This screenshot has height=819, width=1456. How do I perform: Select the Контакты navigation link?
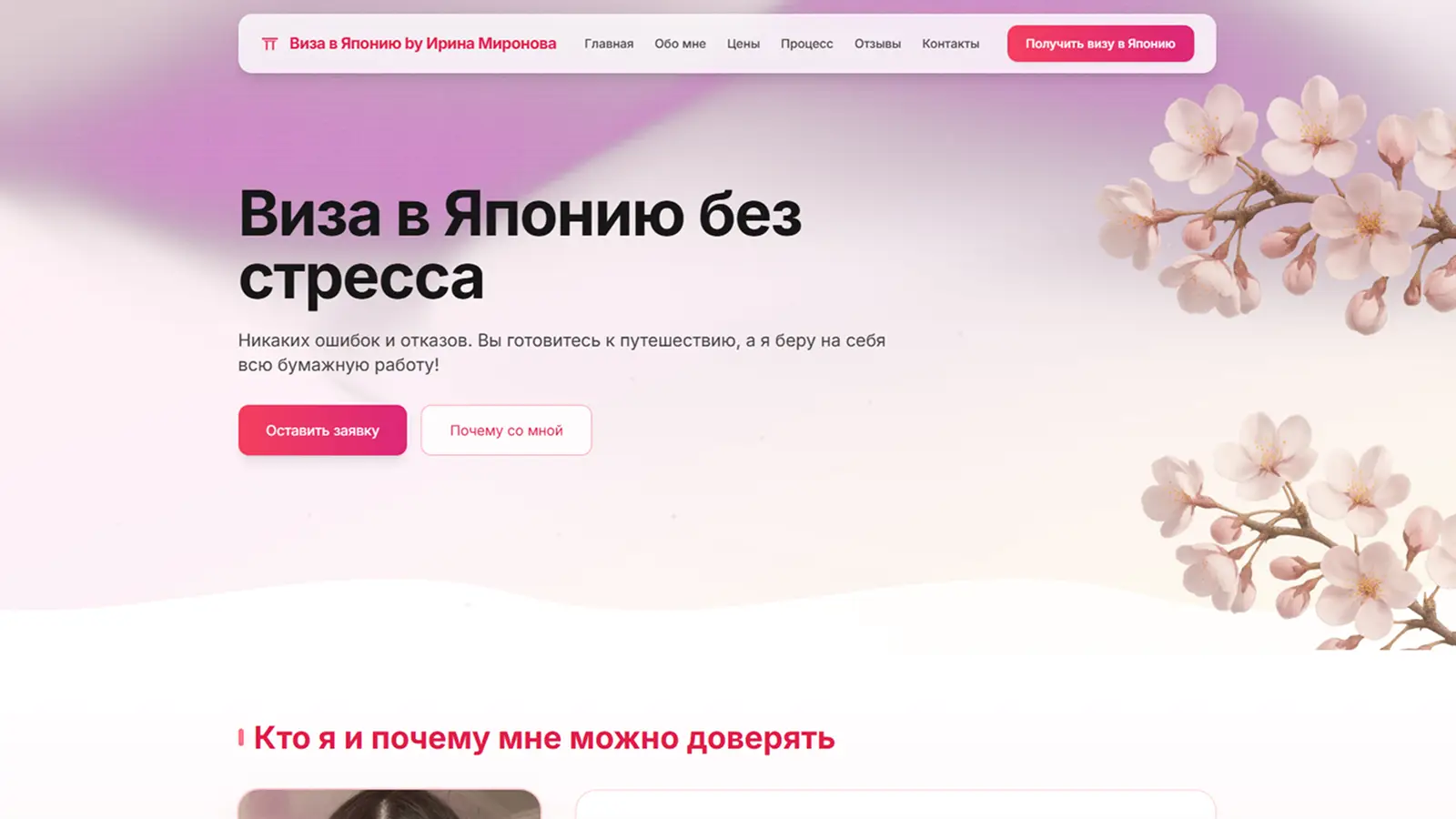click(950, 44)
